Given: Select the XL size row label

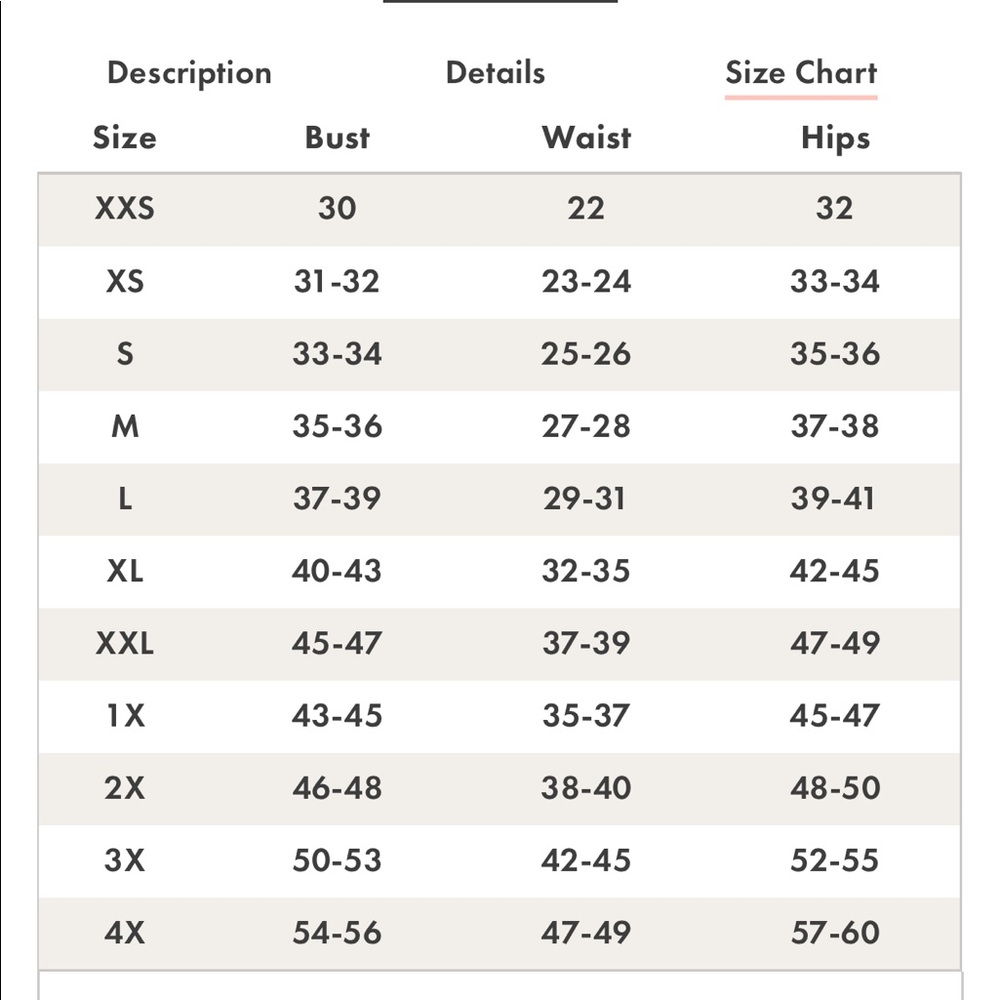Looking at the screenshot, I should pos(124,571).
